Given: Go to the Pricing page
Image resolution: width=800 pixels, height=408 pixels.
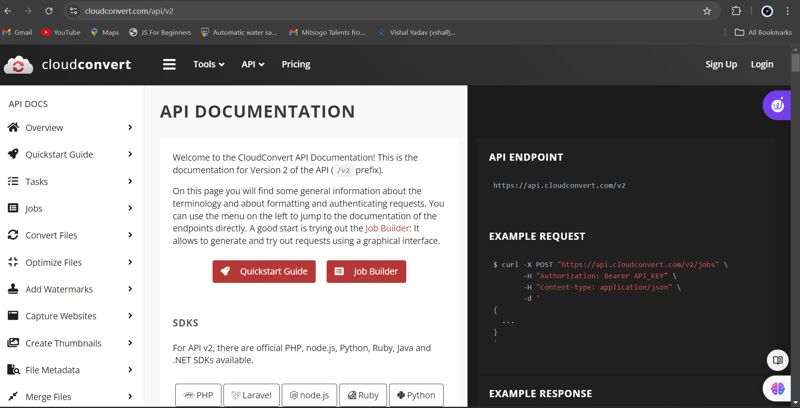Looking at the screenshot, I should tap(296, 64).
